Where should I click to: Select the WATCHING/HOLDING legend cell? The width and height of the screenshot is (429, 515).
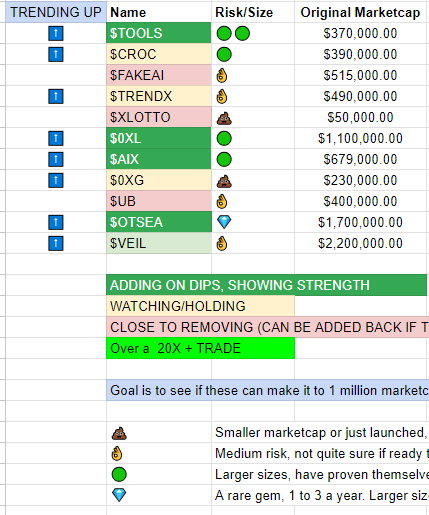click(200, 306)
